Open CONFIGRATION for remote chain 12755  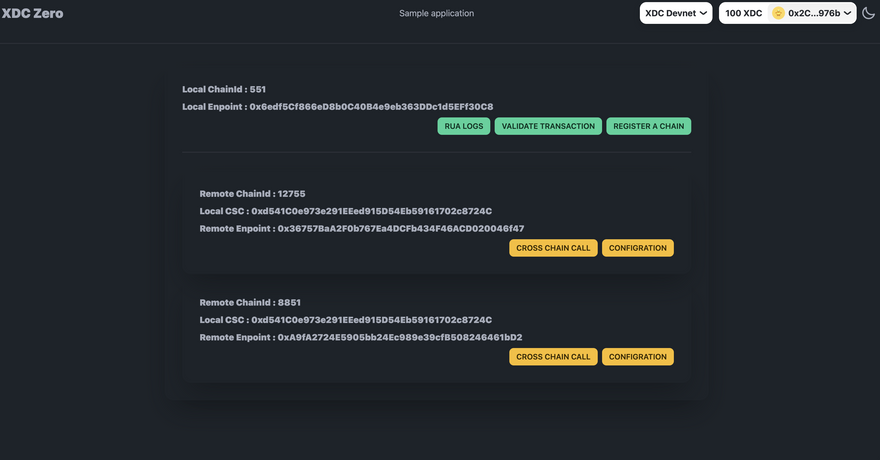coord(637,248)
